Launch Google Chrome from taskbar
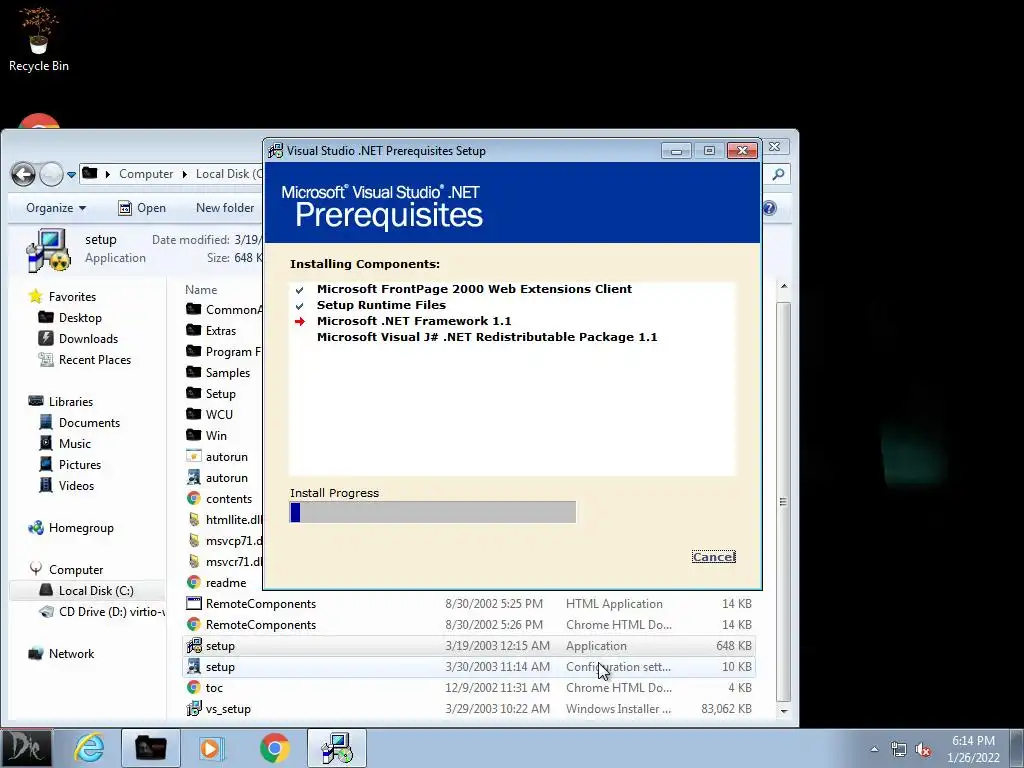This screenshot has width=1024, height=768. (x=274, y=748)
